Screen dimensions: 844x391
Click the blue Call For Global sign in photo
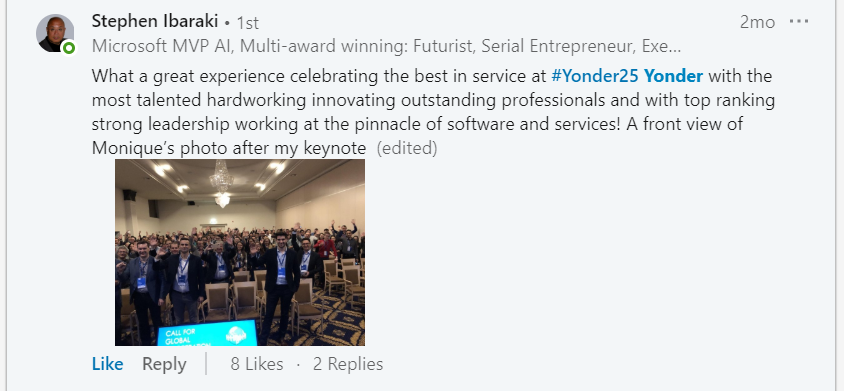pyautogui.click(x=207, y=333)
